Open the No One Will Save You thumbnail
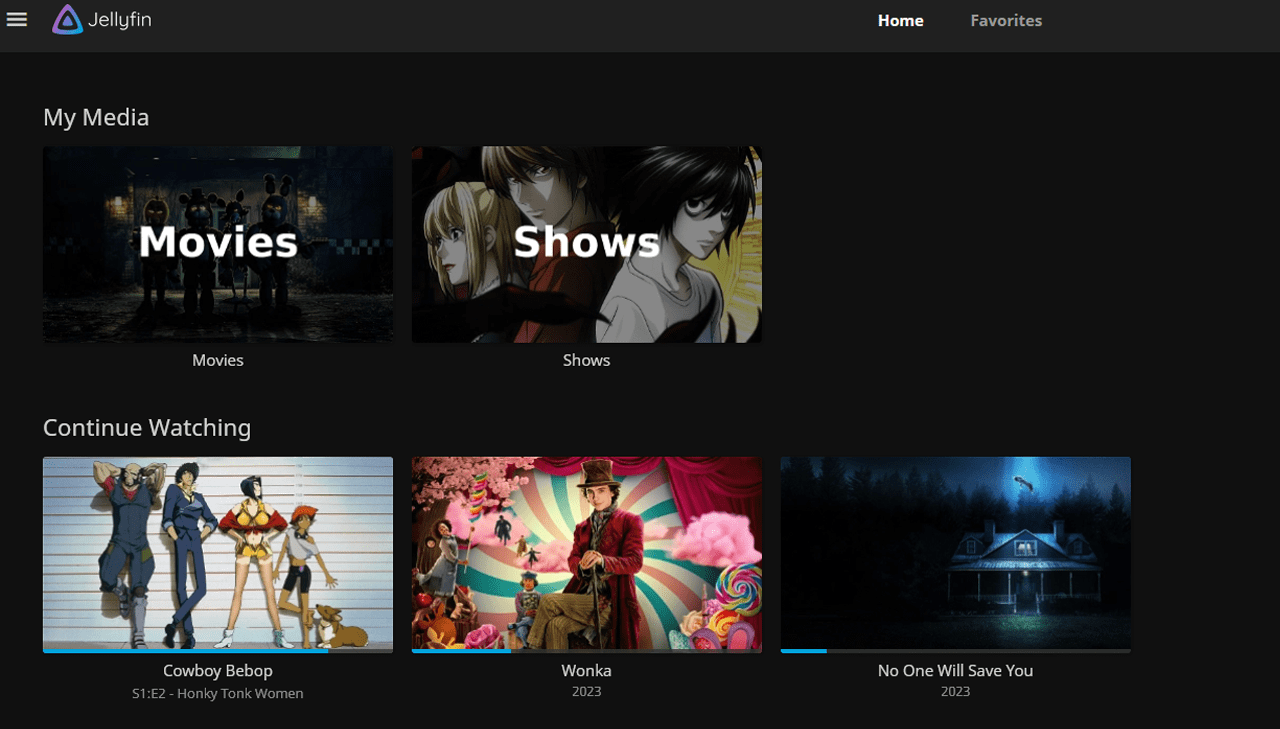Viewport: 1280px width, 729px height. pyautogui.click(x=955, y=550)
